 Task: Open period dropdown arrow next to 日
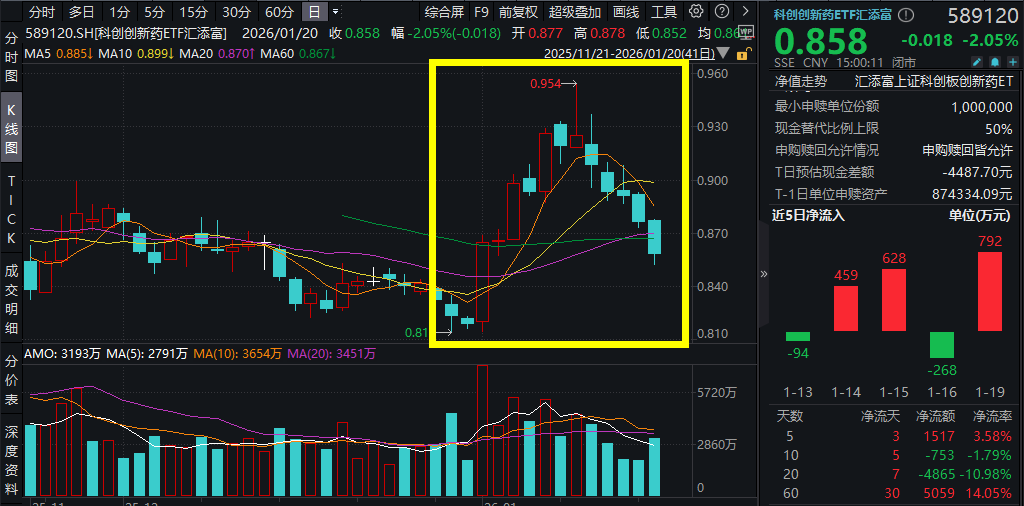335,13
